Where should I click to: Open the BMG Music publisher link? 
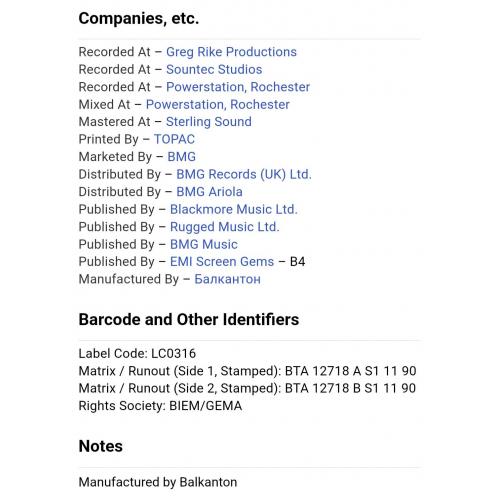204,244
